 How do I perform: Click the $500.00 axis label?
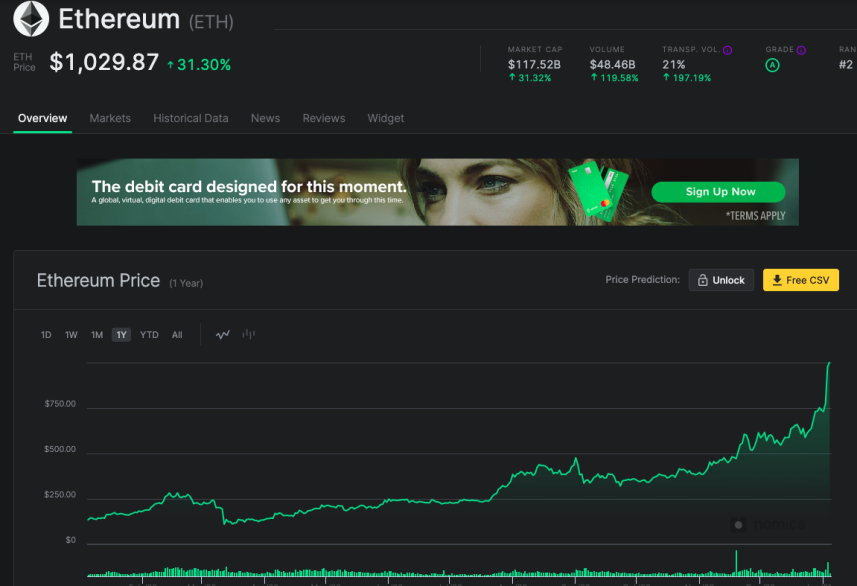pyautogui.click(x=60, y=449)
